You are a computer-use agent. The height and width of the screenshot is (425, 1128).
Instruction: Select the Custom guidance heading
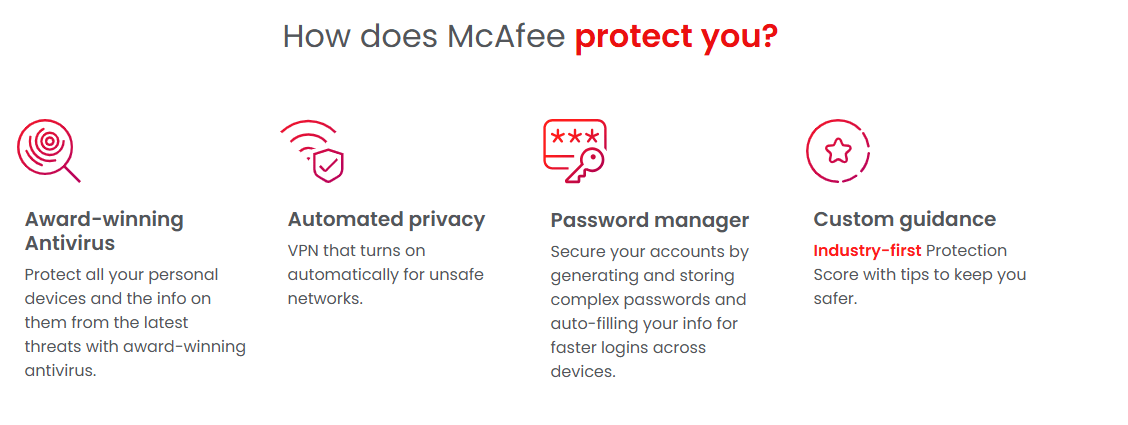[904, 219]
